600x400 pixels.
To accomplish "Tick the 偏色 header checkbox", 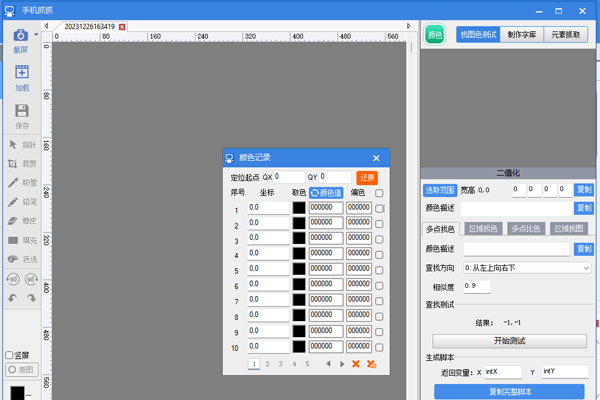I will point(379,193).
